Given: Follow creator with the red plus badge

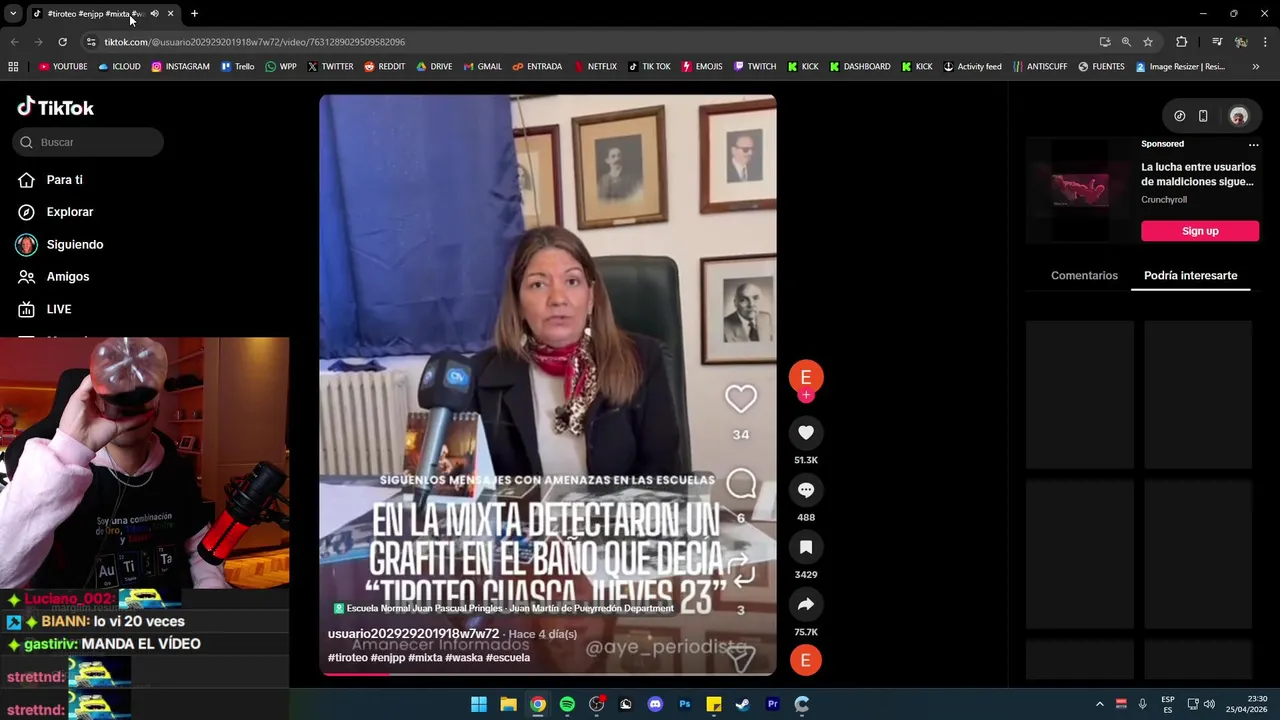Looking at the screenshot, I should tap(806, 396).
